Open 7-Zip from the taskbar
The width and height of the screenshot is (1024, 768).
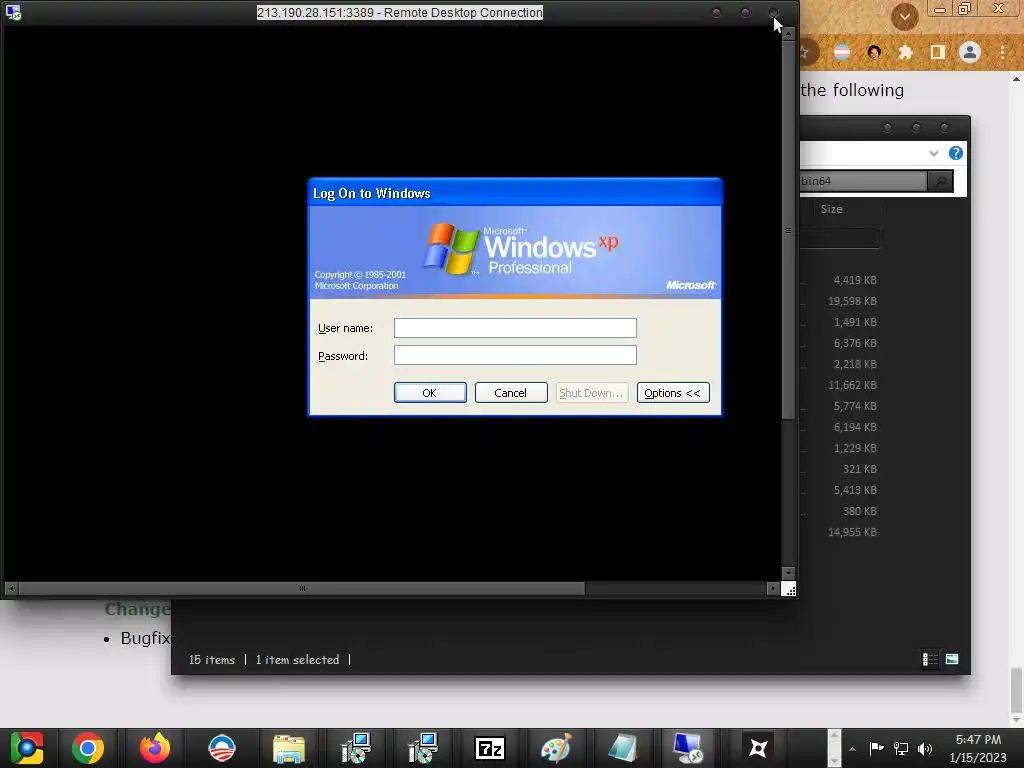tap(490, 748)
